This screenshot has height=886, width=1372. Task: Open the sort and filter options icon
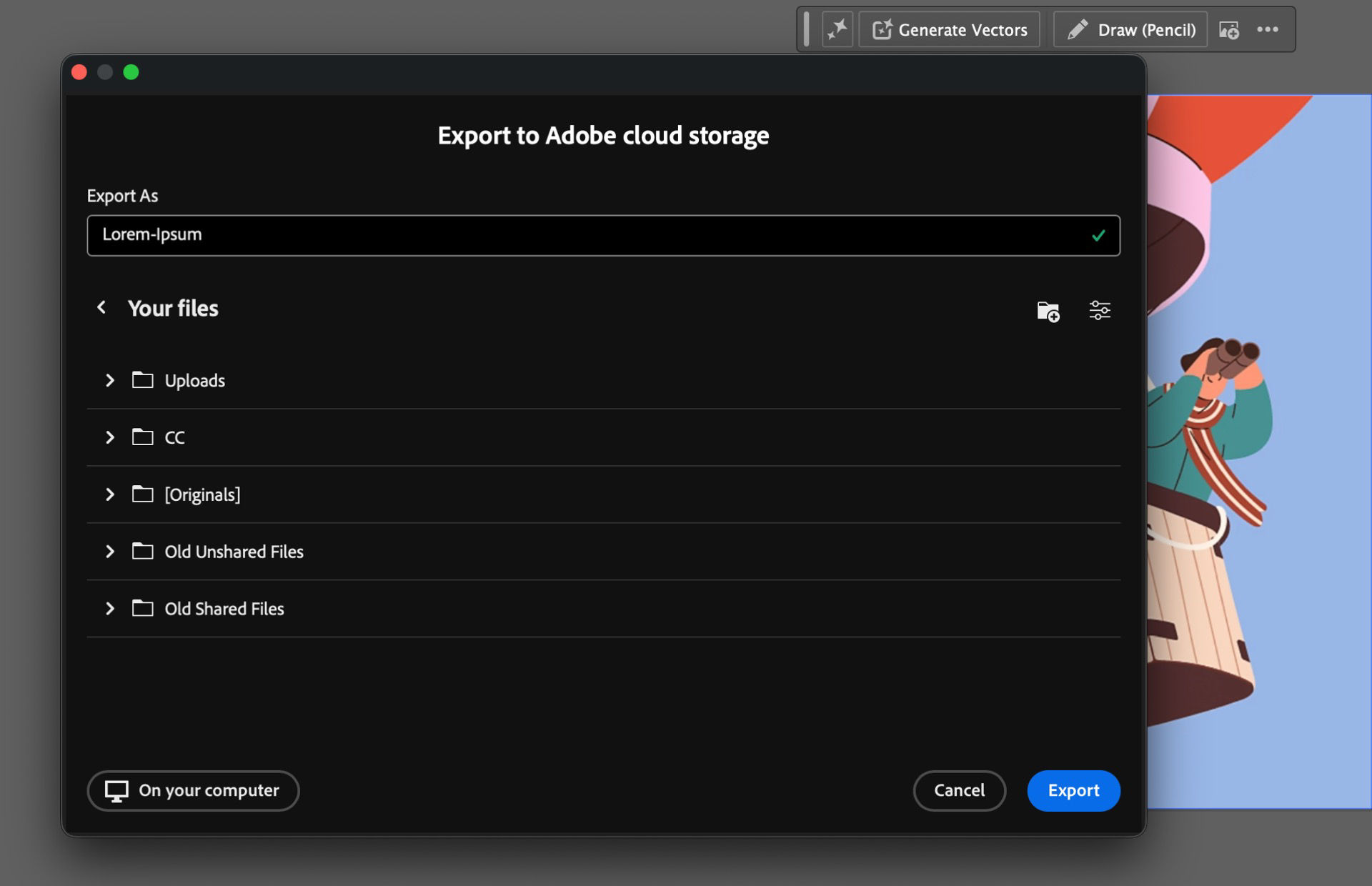pyautogui.click(x=1100, y=310)
